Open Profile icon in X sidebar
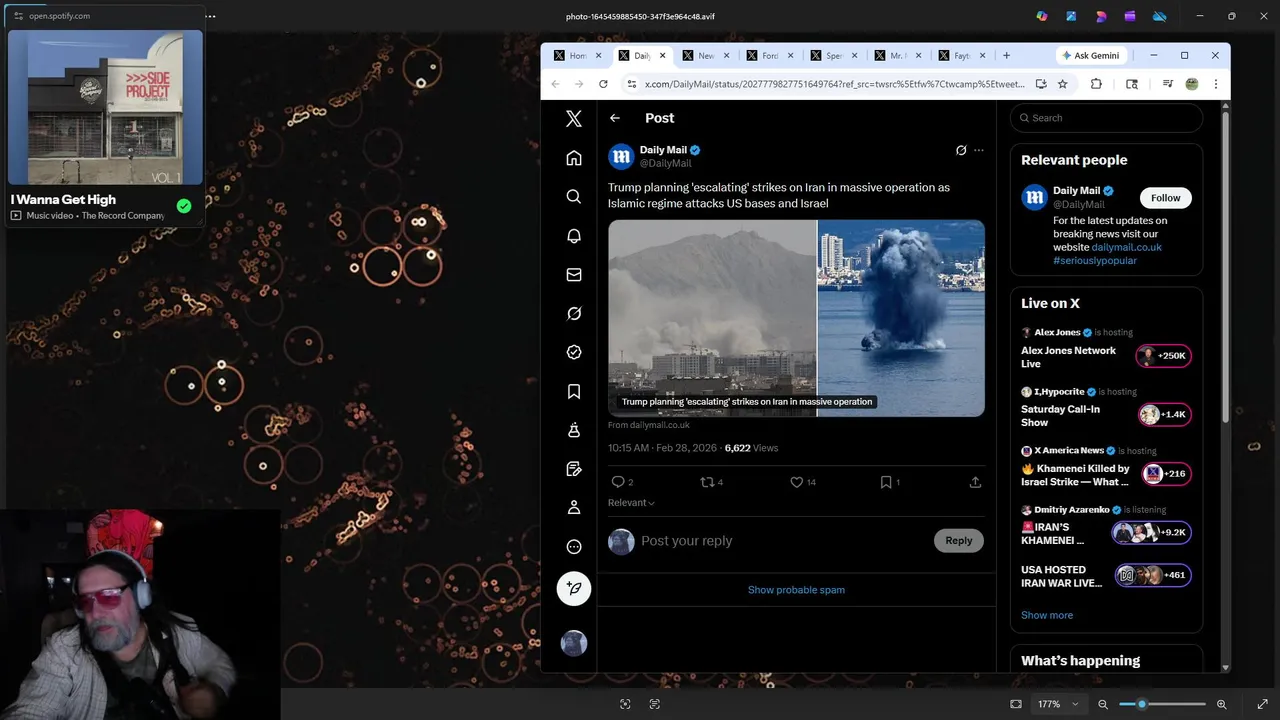 pos(574,508)
